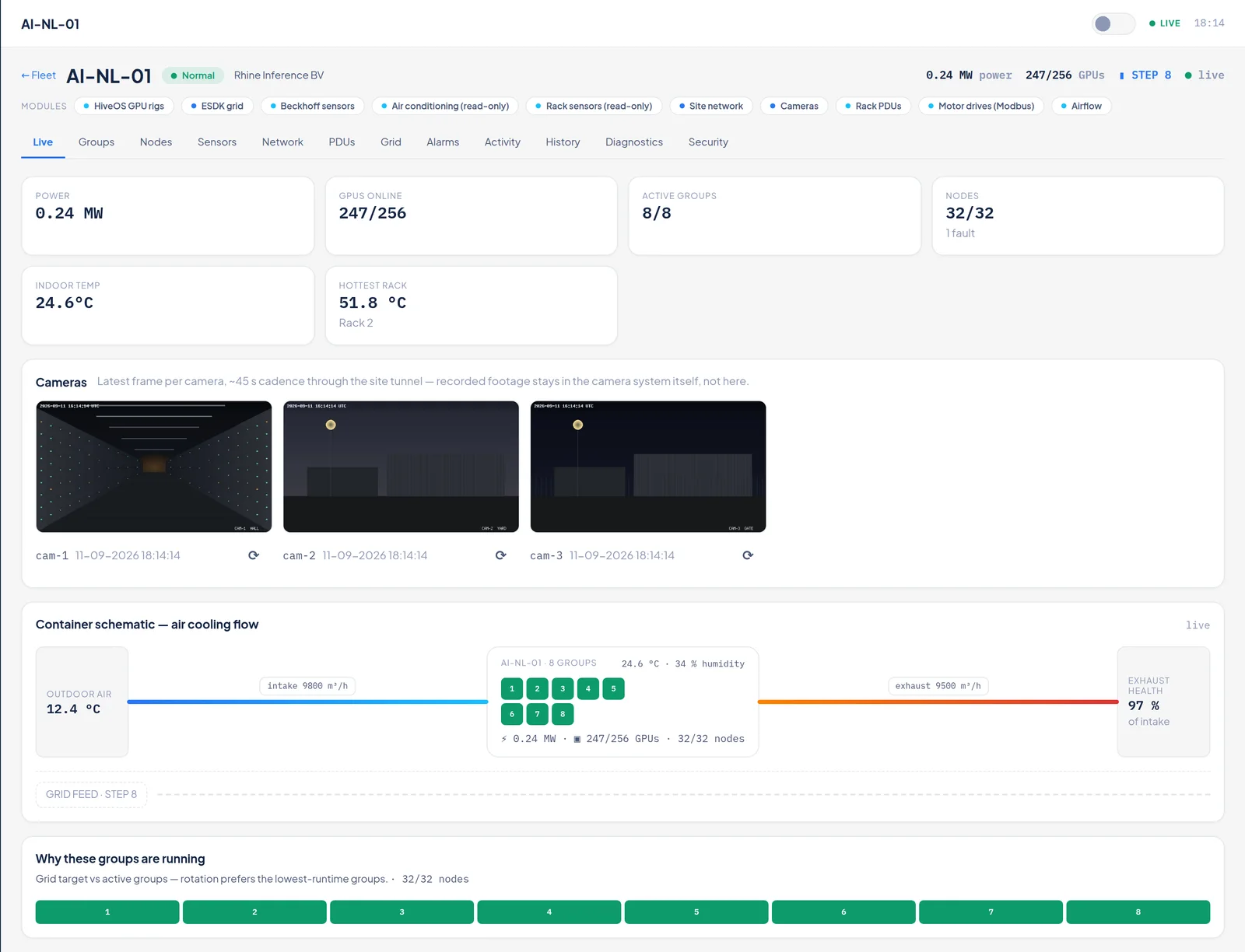
Task: Click the Normal status badge
Action: coord(193,75)
